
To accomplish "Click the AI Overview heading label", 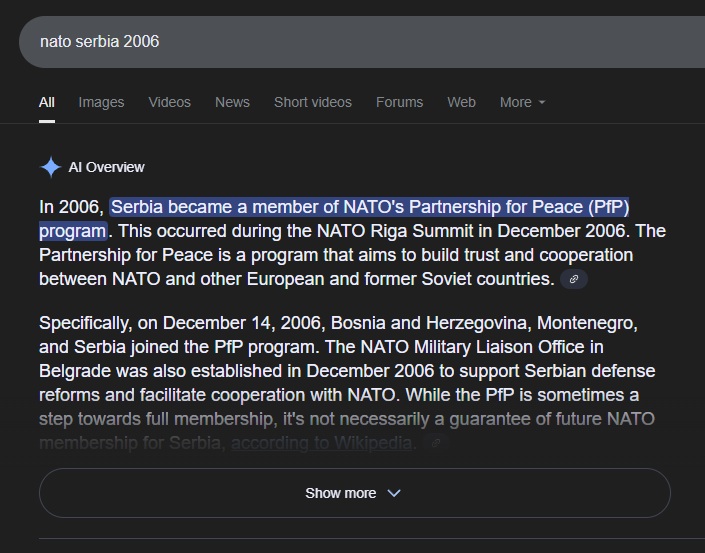I will tap(106, 167).
